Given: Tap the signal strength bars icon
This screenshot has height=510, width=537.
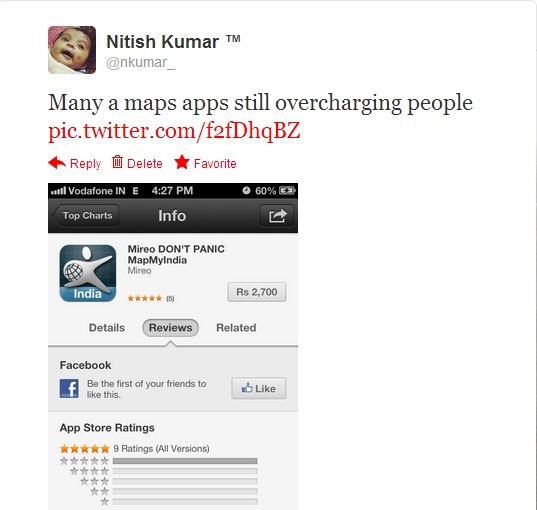Looking at the screenshot, I should [x=58, y=191].
